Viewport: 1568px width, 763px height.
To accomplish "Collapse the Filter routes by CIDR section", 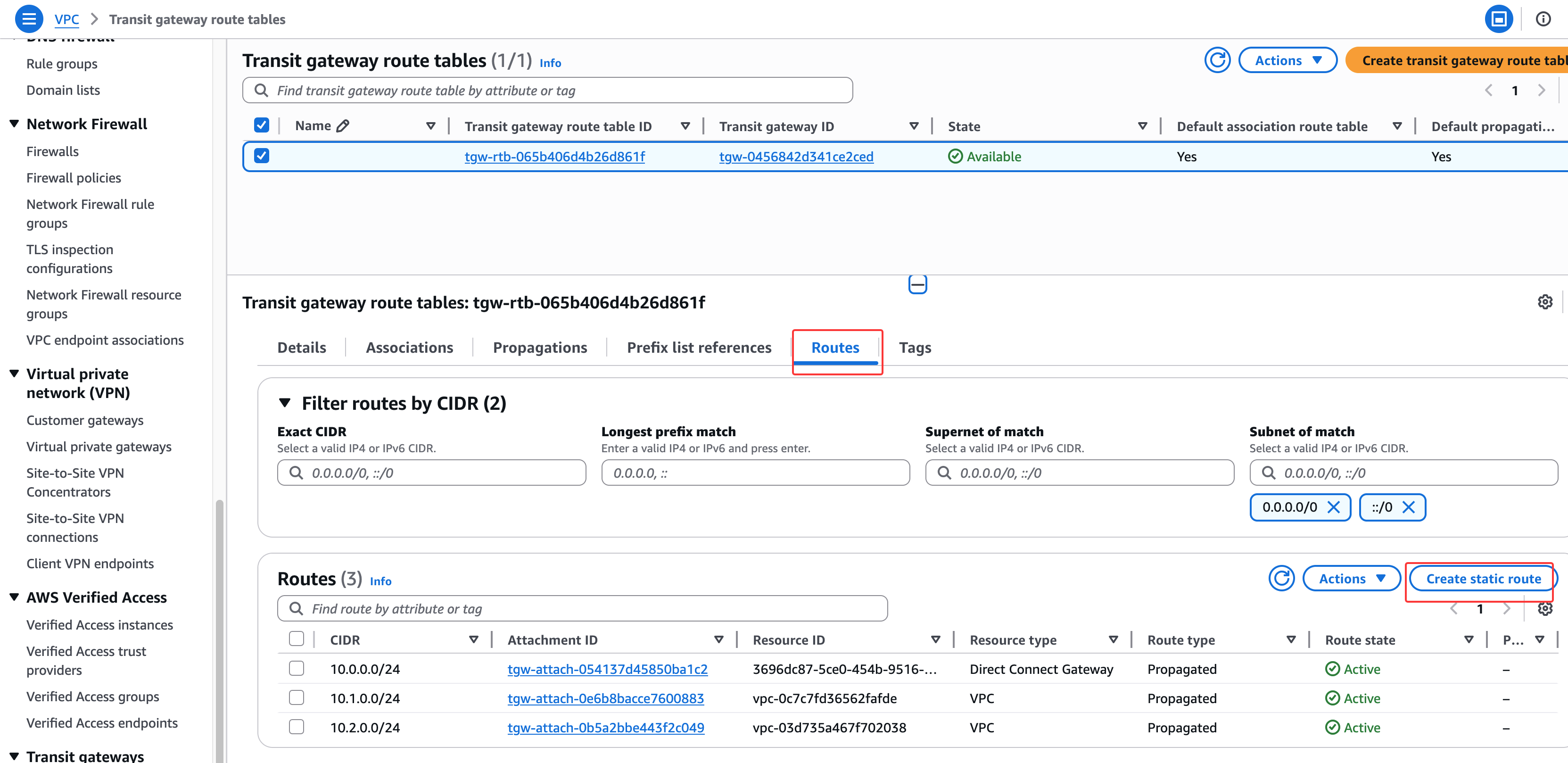I will coord(284,403).
